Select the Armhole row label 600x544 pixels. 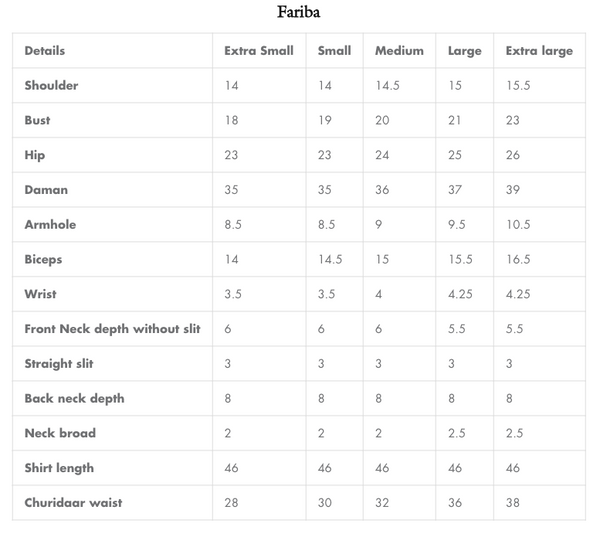[x=50, y=225]
